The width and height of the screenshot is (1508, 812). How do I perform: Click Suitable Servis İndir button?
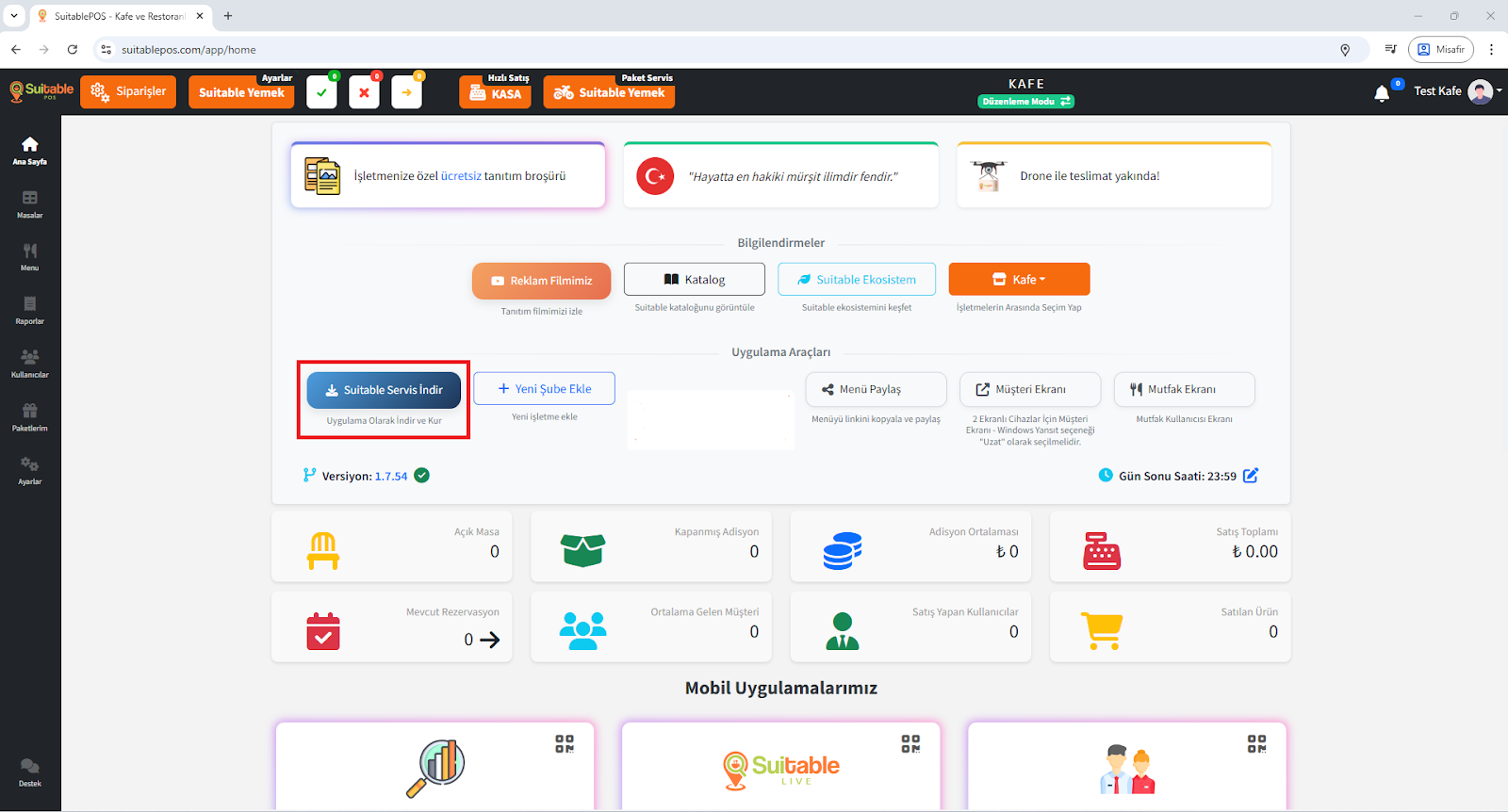pos(384,390)
